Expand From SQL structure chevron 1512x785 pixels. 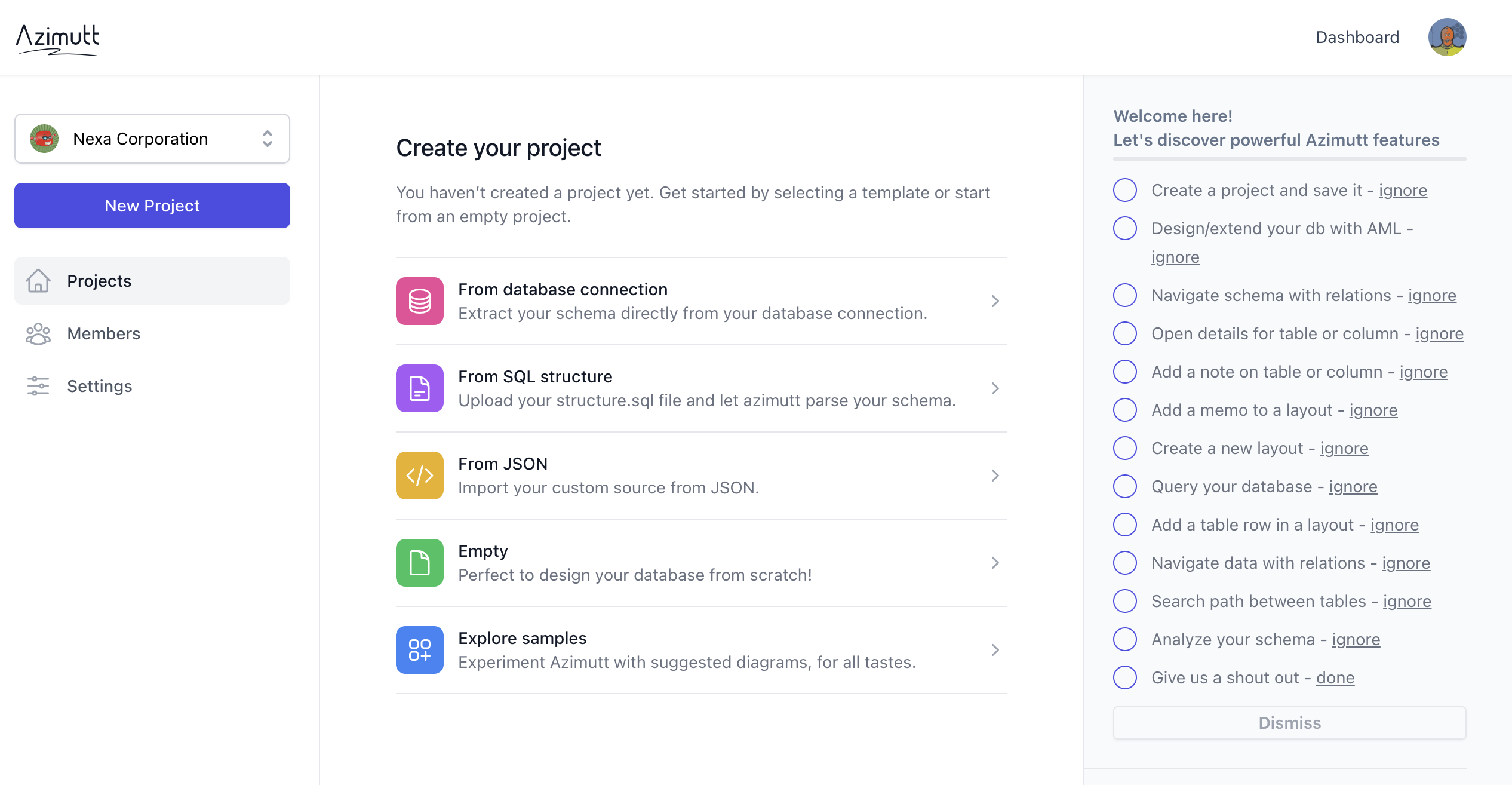pyautogui.click(x=995, y=388)
